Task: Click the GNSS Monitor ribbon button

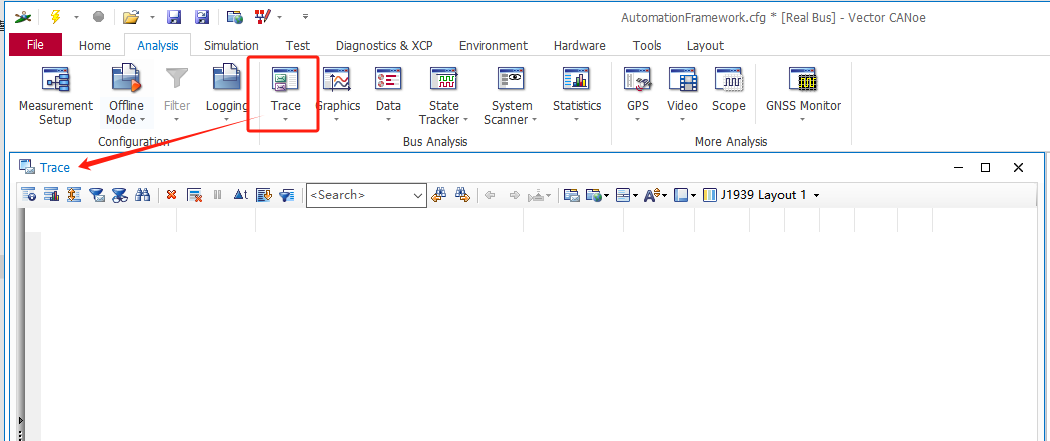Action: click(x=803, y=96)
